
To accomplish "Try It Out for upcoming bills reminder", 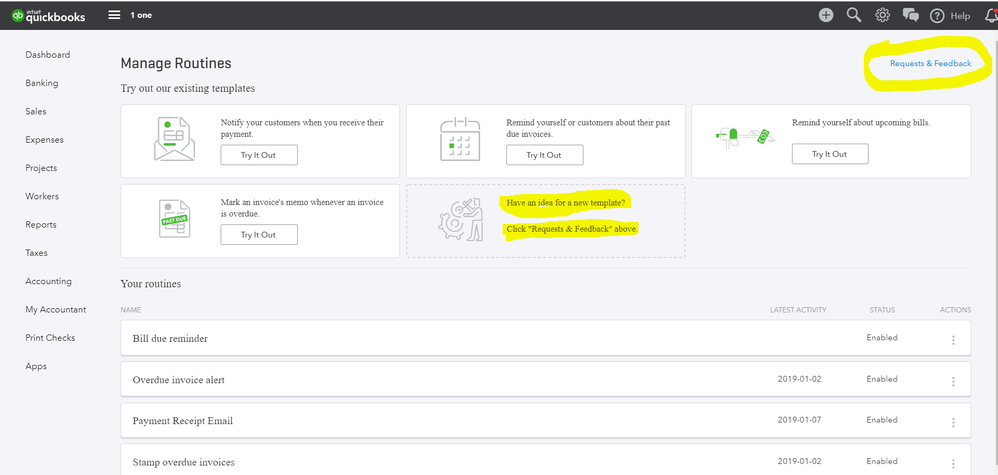I will point(829,154).
